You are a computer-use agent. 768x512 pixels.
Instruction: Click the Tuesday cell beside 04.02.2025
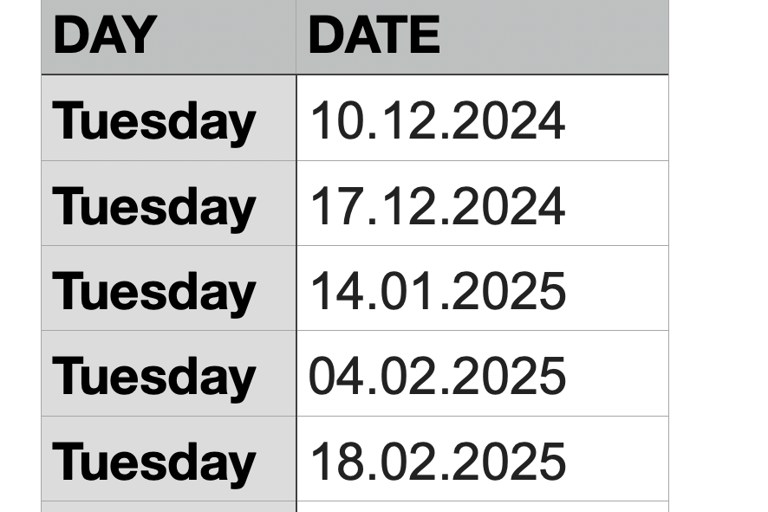[169, 373]
